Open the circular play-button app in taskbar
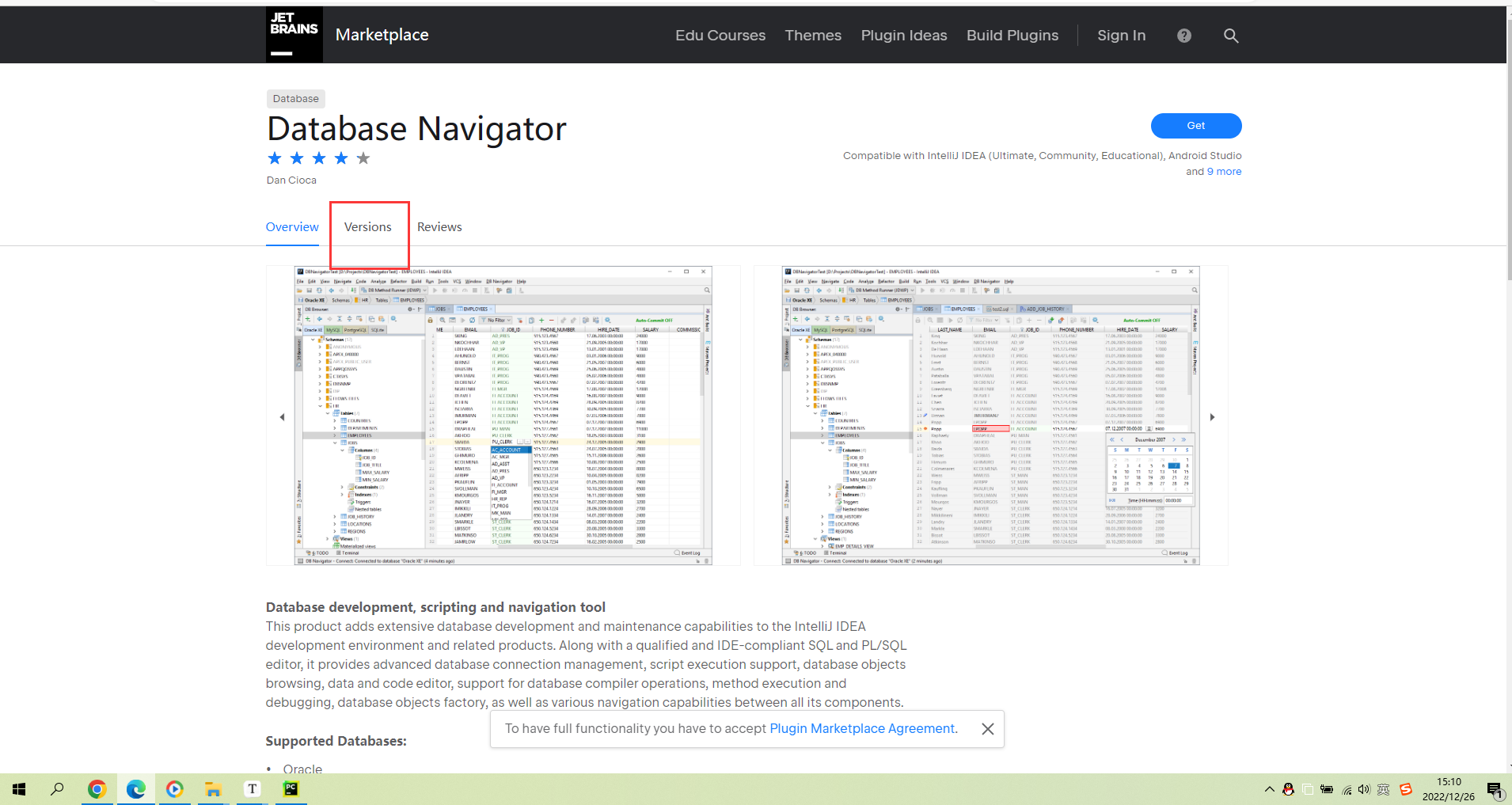 (x=174, y=789)
